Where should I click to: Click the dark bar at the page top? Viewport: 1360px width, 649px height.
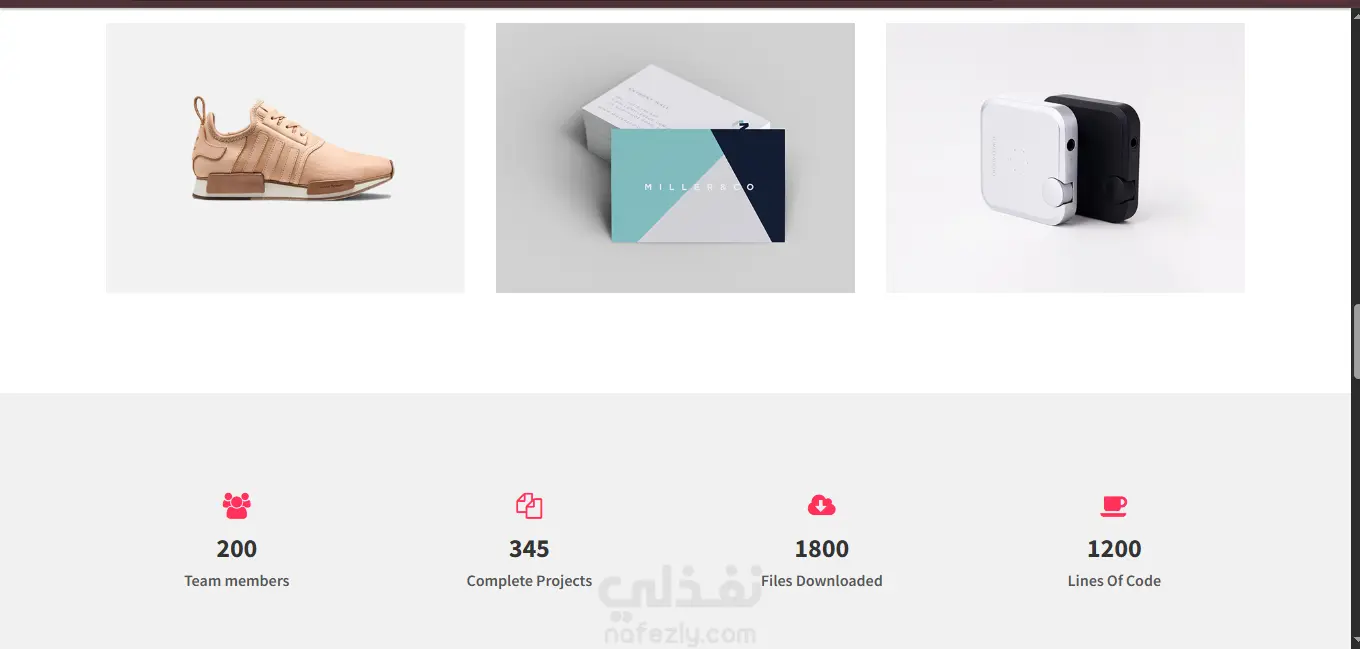click(680, 3)
